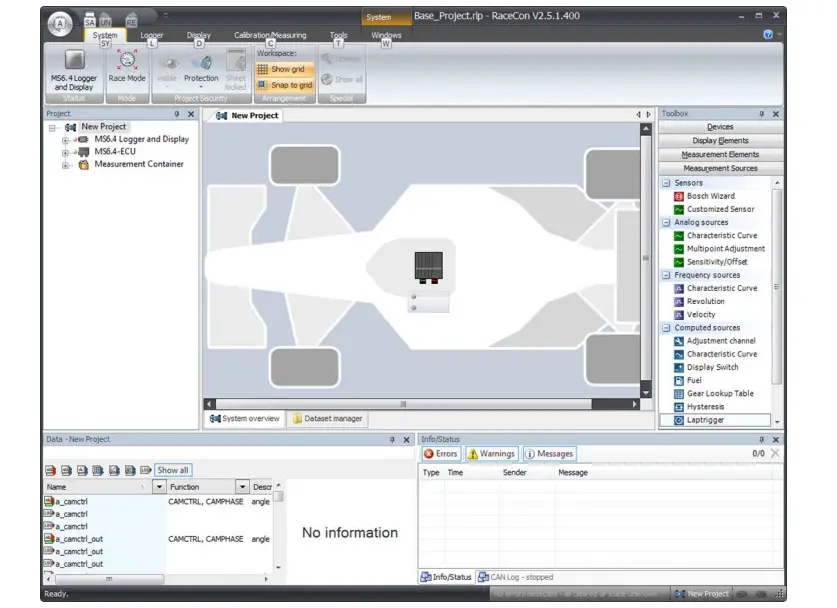Collapse the Frequency sources group

[x=666, y=275]
